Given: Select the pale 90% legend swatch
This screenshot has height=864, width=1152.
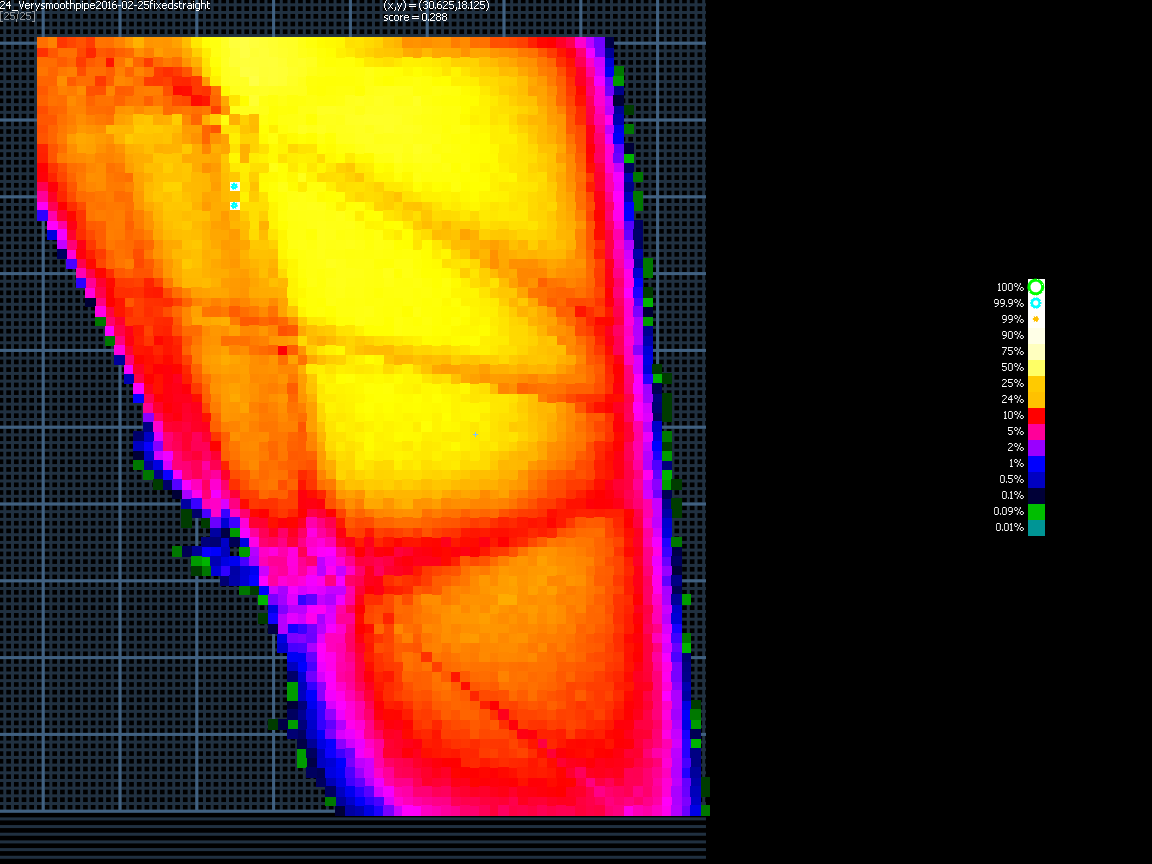Looking at the screenshot, I should click(x=1036, y=335).
